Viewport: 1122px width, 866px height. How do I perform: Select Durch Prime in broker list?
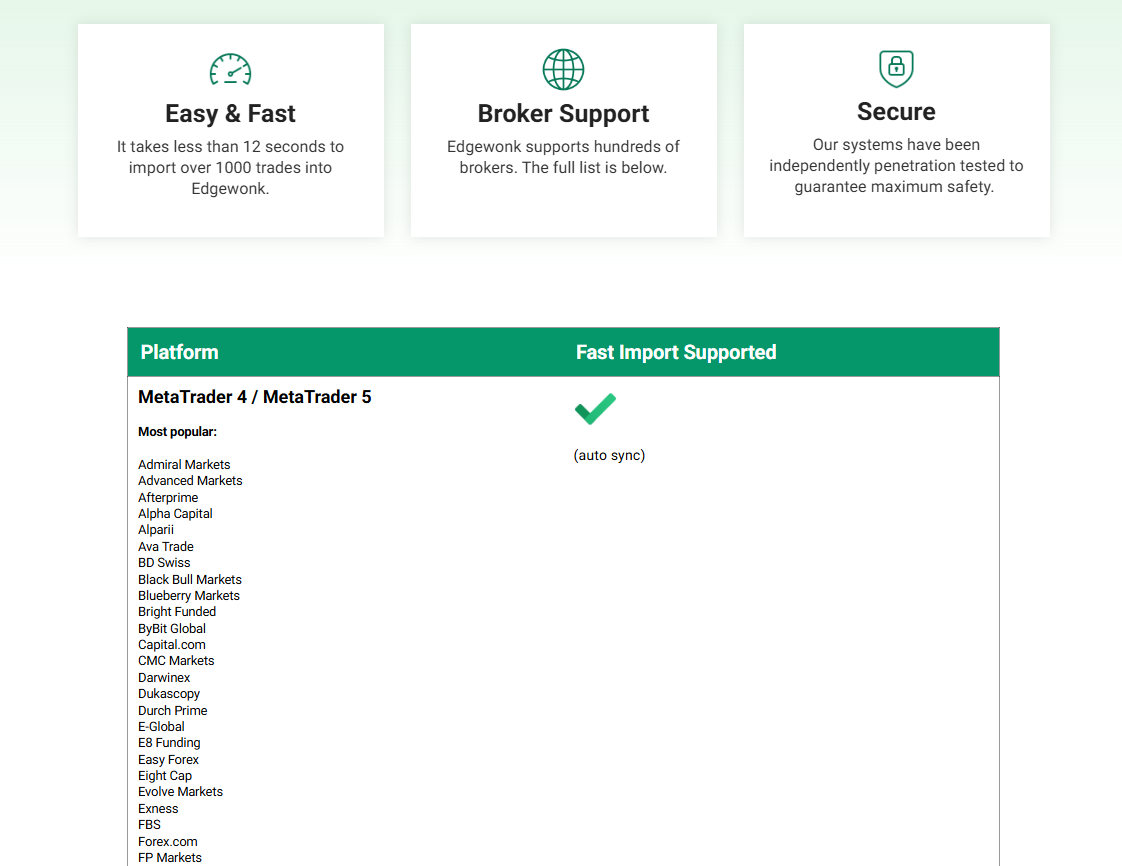(172, 711)
